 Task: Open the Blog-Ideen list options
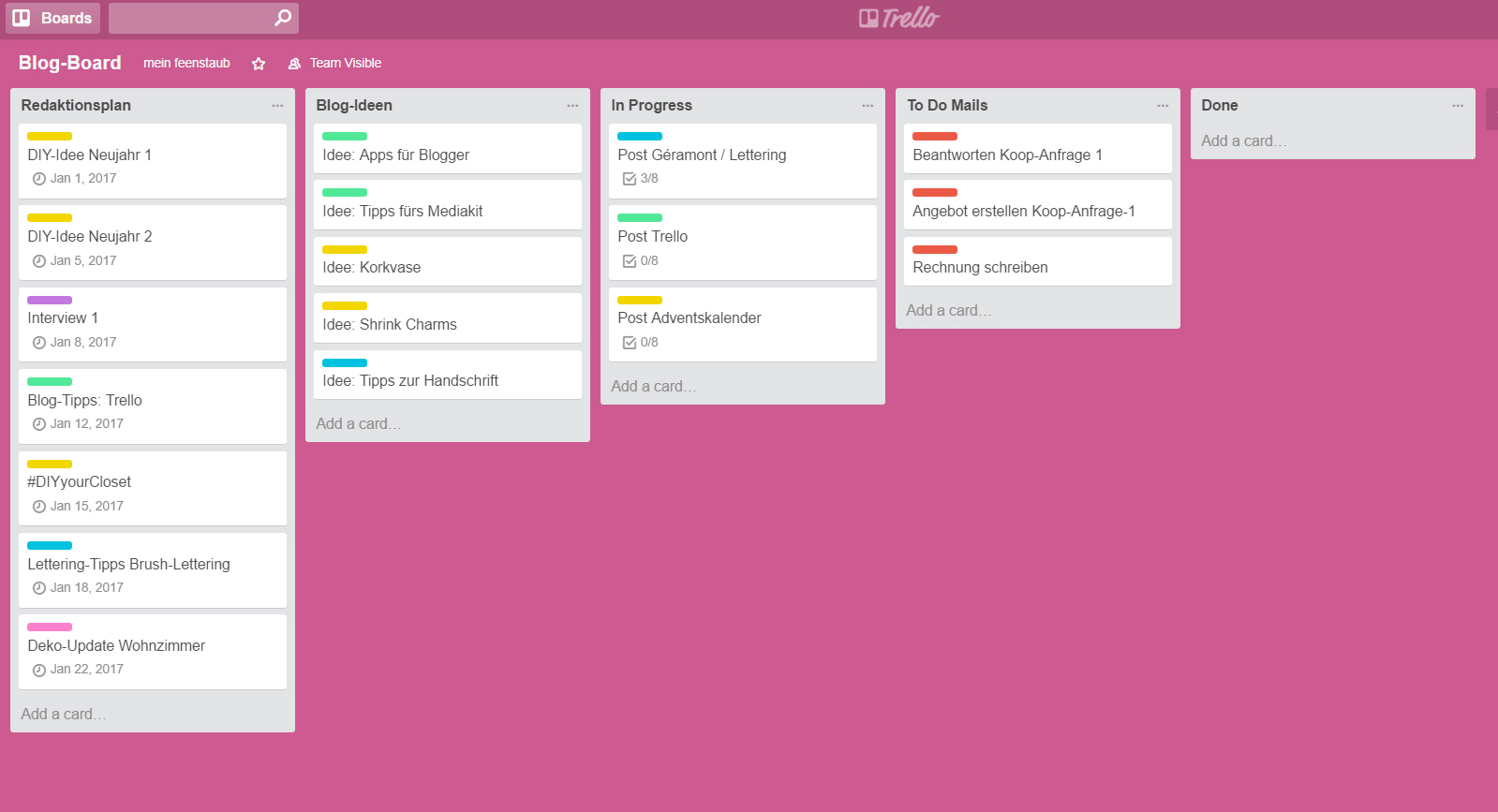pos(572,106)
